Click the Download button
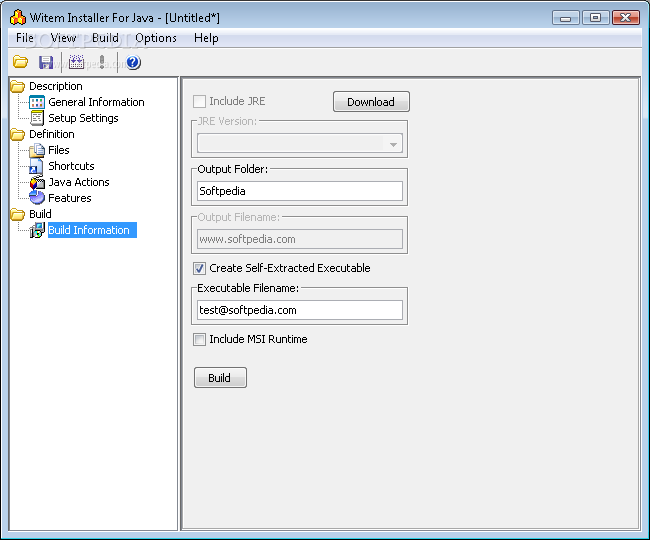650x540 pixels. click(x=371, y=102)
